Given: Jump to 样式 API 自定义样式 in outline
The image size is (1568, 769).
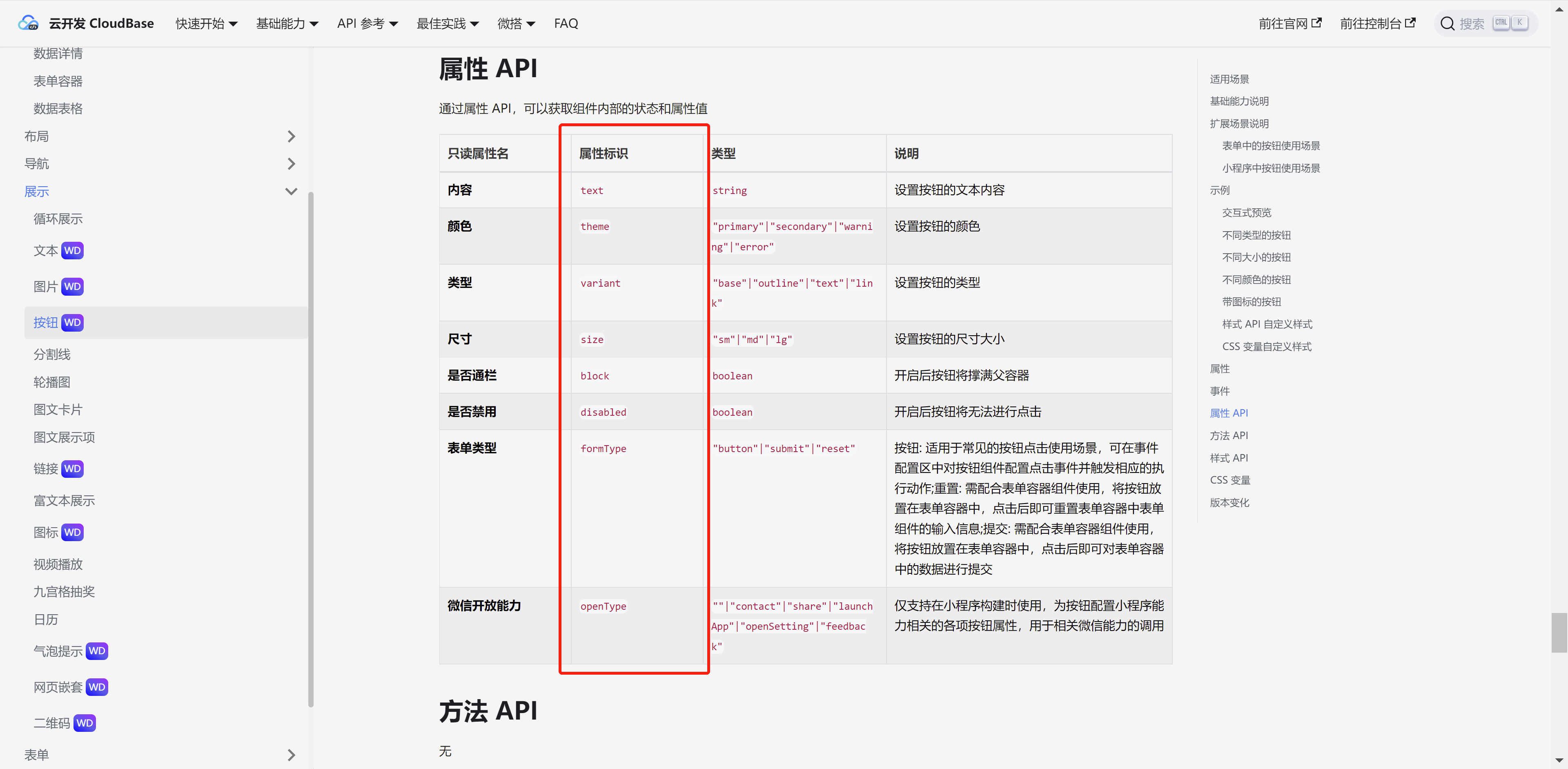Looking at the screenshot, I should [x=1267, y=324].
